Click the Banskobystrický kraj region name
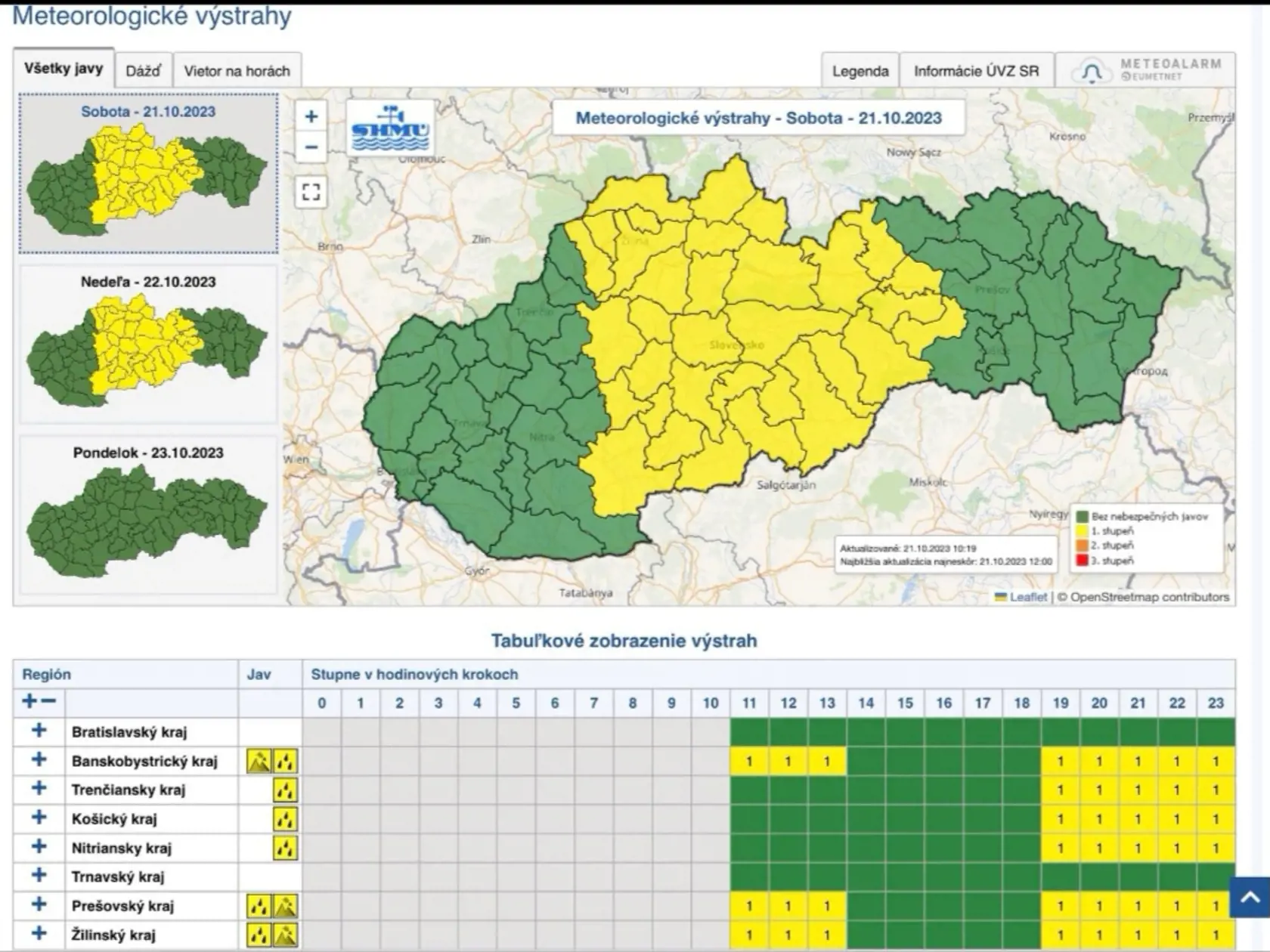Screen dimensions: 1270x952 coord(144,761)
